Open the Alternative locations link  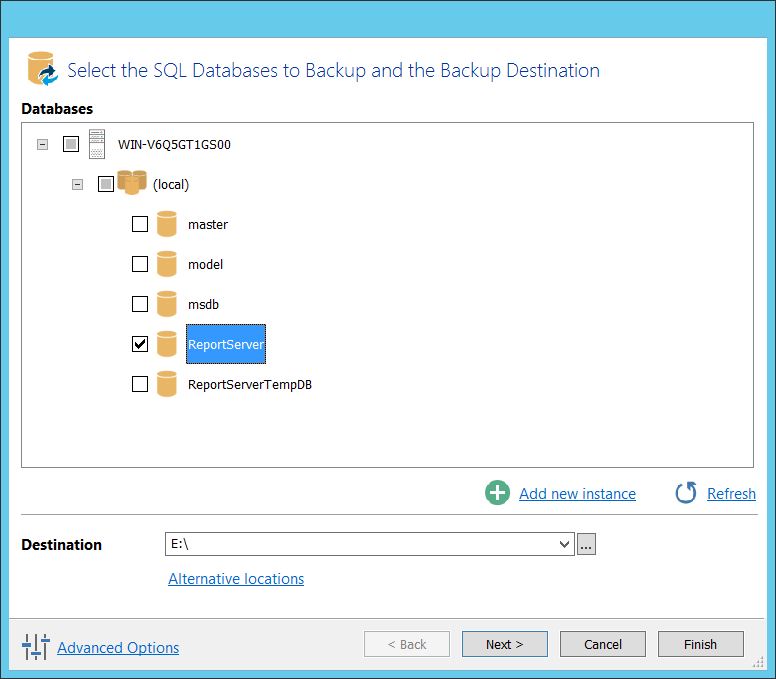click(236, 579)
